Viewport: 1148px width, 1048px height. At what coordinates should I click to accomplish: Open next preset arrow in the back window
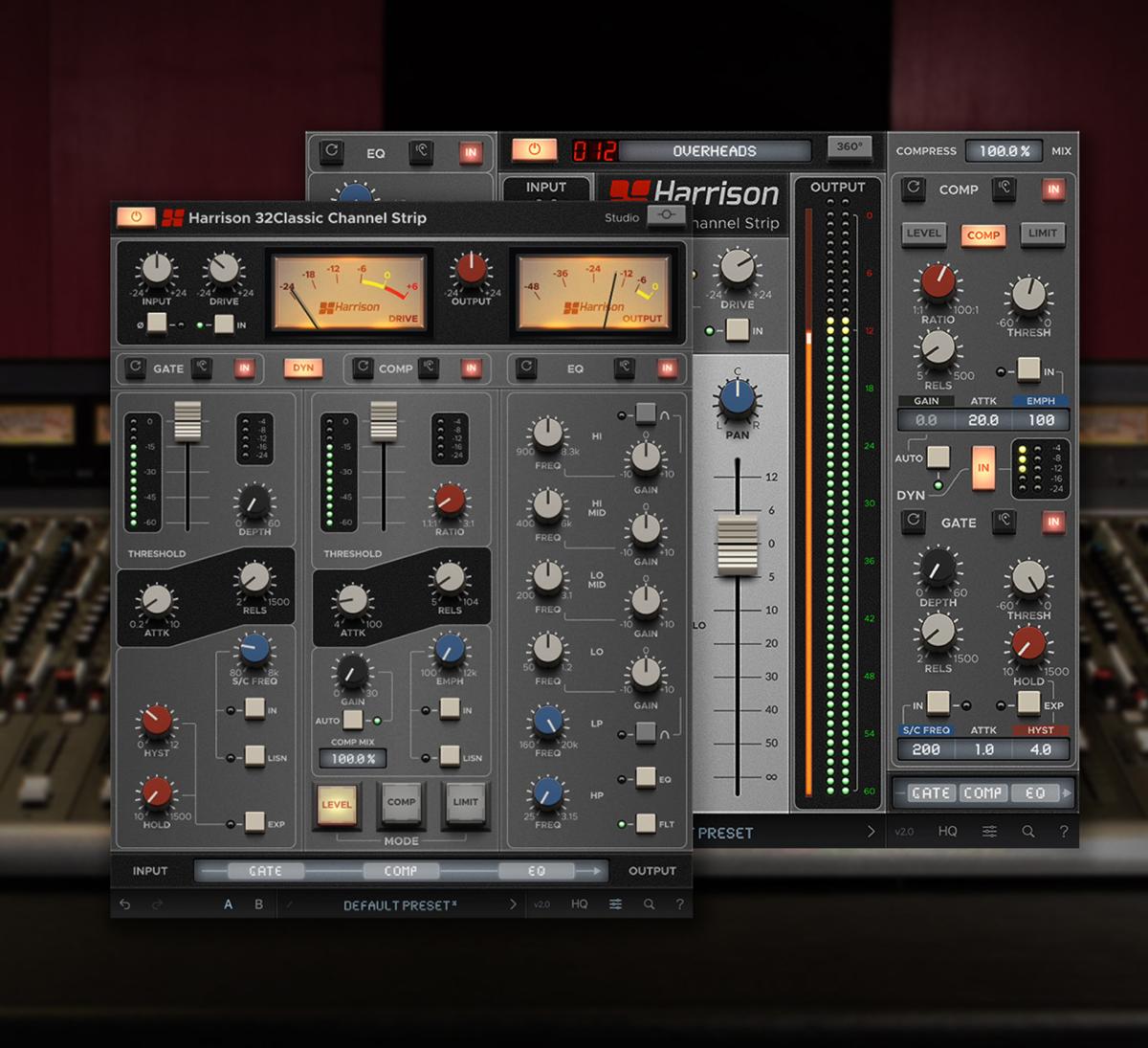[x=871, y=832]
